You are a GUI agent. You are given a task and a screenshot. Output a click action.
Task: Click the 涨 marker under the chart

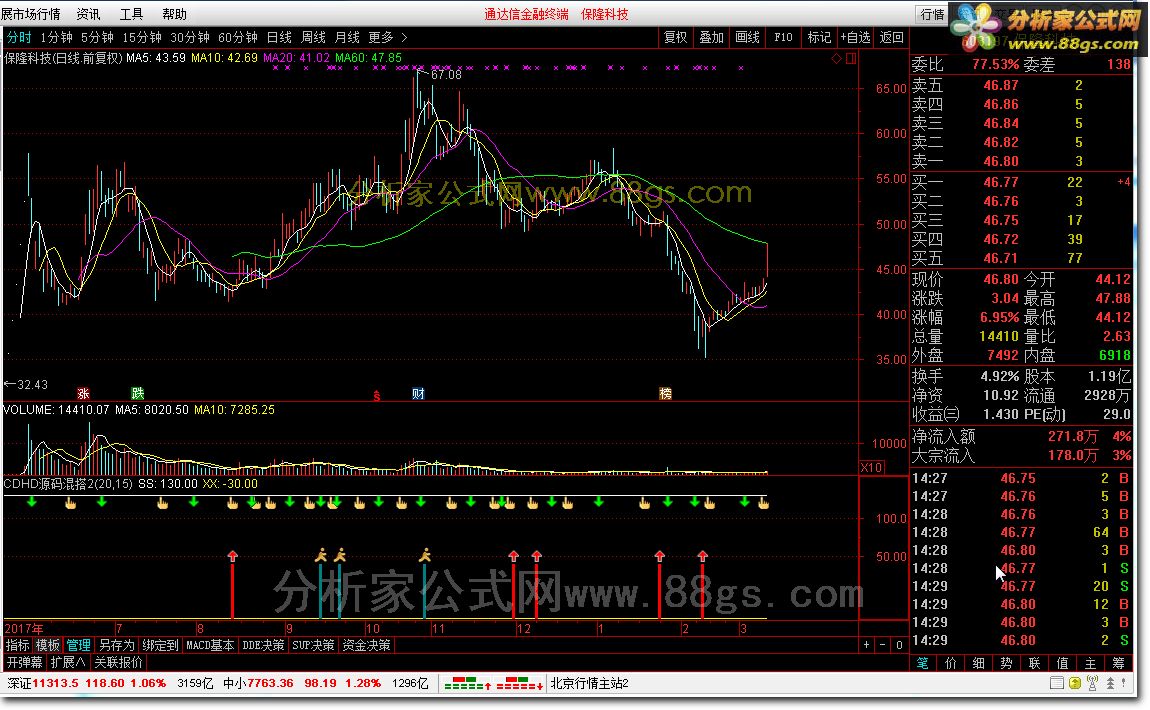click(x=84, y=394)
